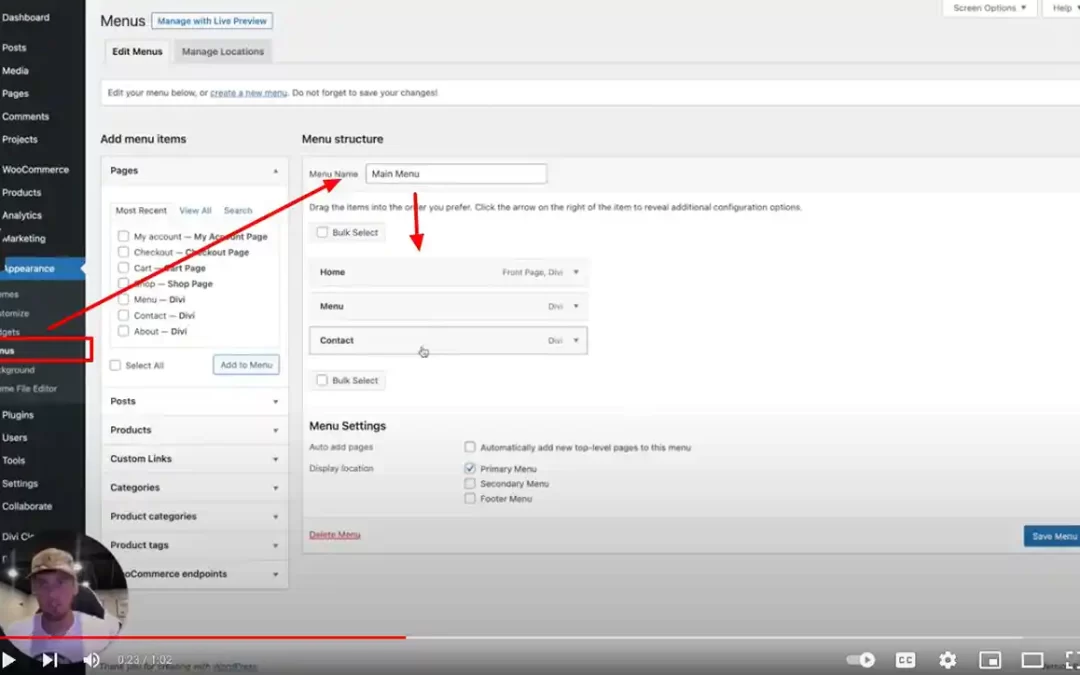Screen dimensions: 1080x675
Task: Uncheck Primary Menu location
Action: 470,468
